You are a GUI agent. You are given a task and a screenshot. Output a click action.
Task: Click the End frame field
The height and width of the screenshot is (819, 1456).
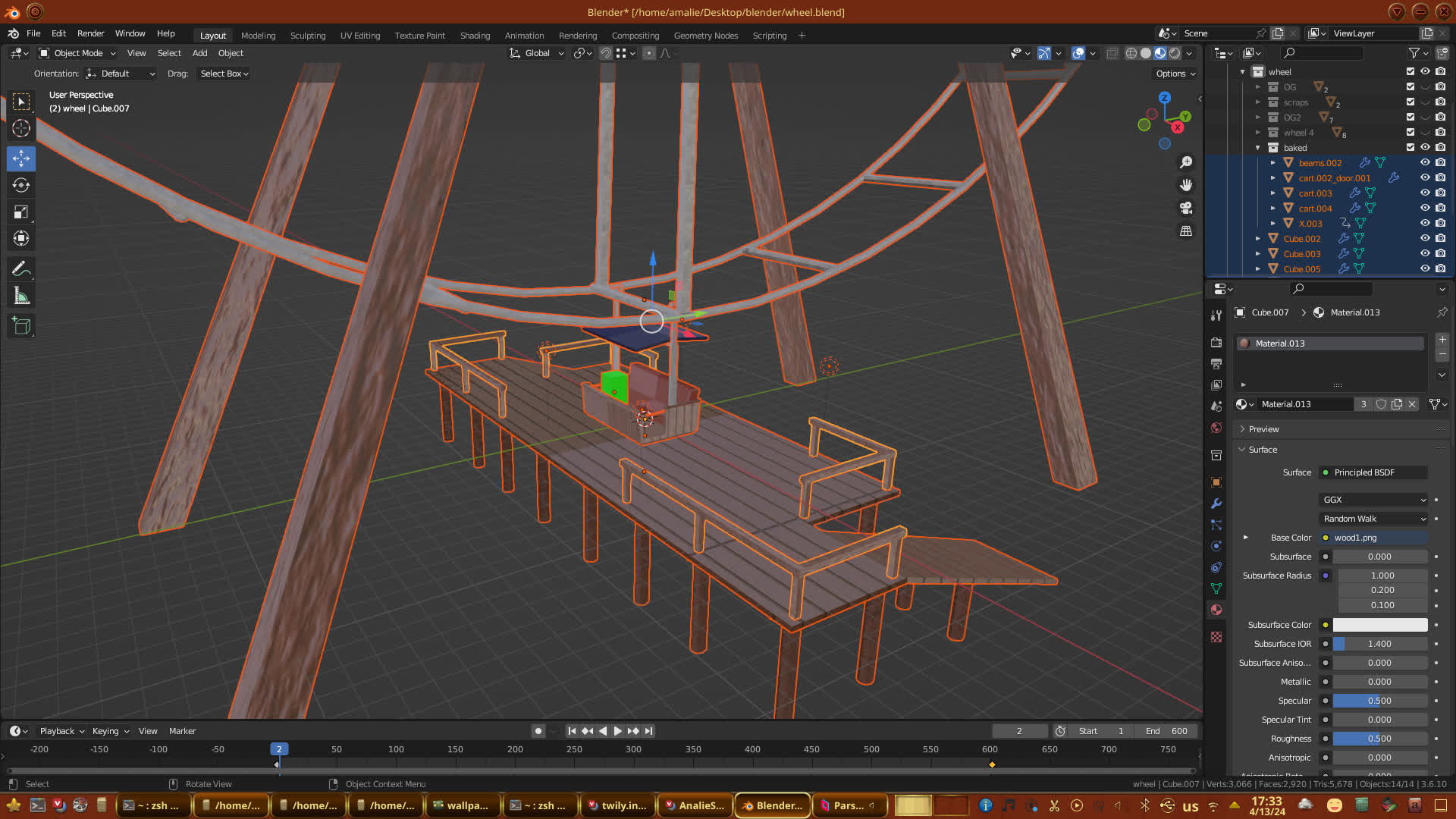pyautogui.click(x=1166, y=731)
